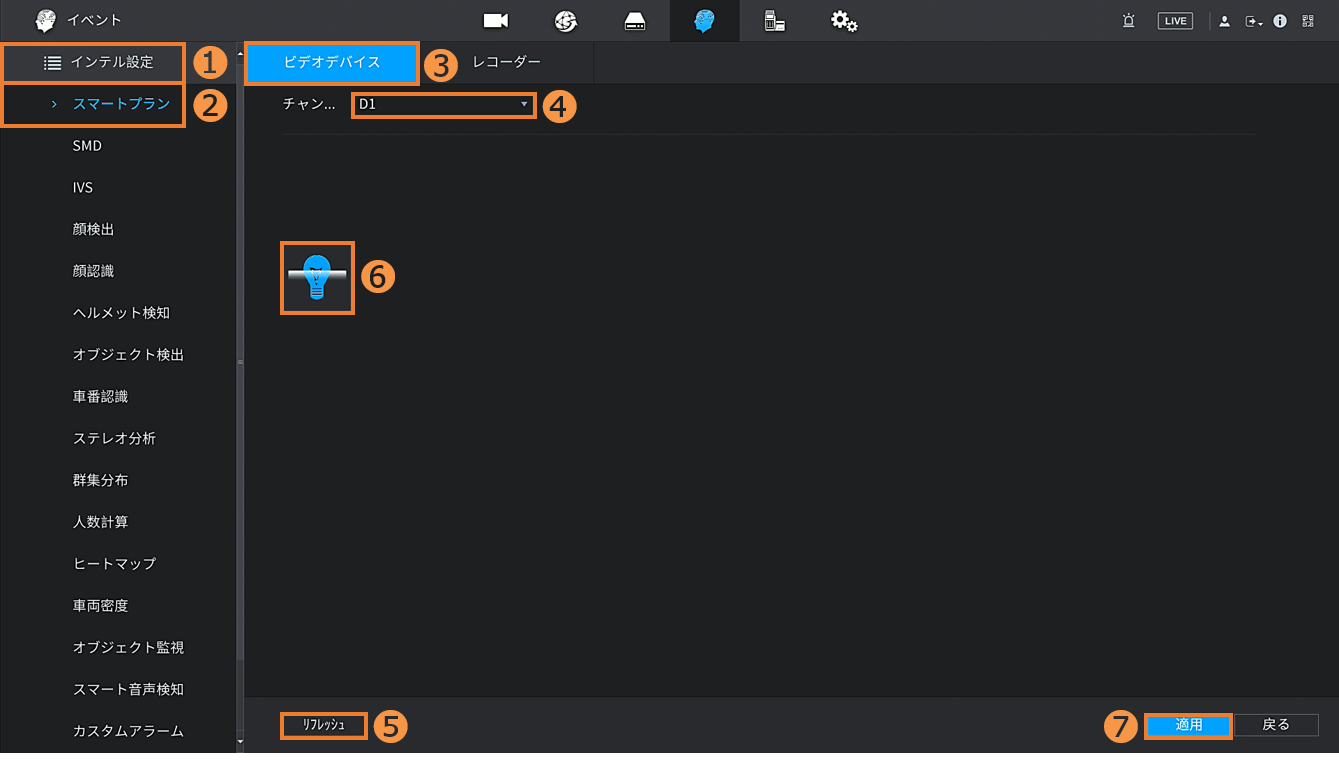The image size is (1339, 776).
Task: Open system settings gears icon
Action: tap(844, 21)
